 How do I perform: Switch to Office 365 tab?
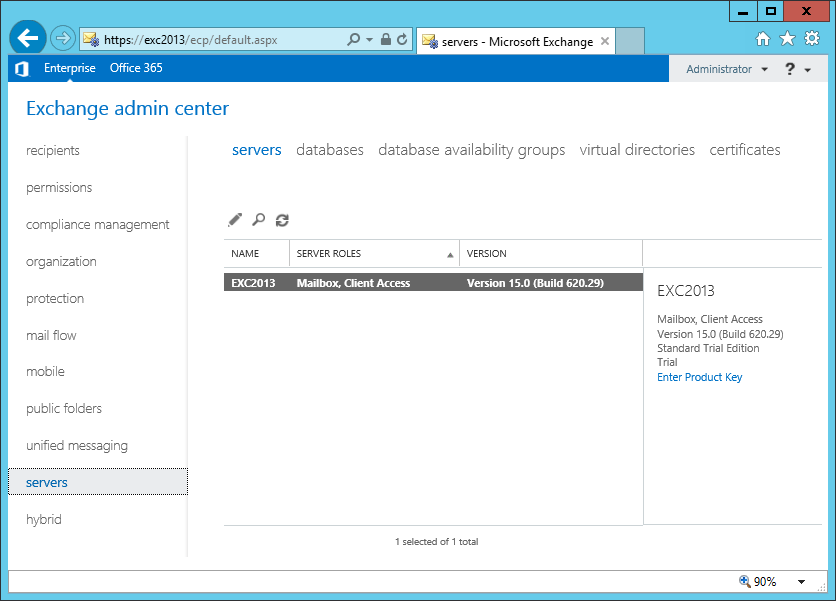pos(136,68)
